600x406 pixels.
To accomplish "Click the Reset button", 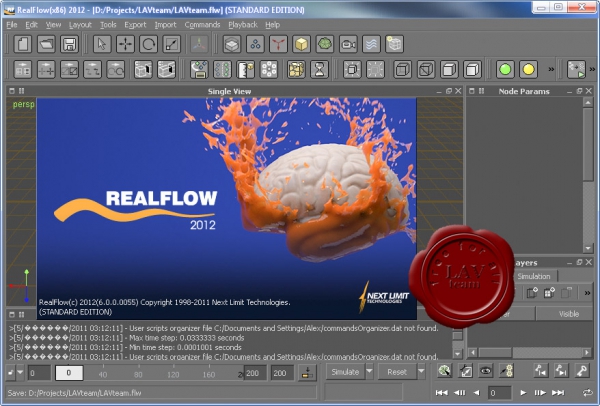I will (x=397, y=372).
